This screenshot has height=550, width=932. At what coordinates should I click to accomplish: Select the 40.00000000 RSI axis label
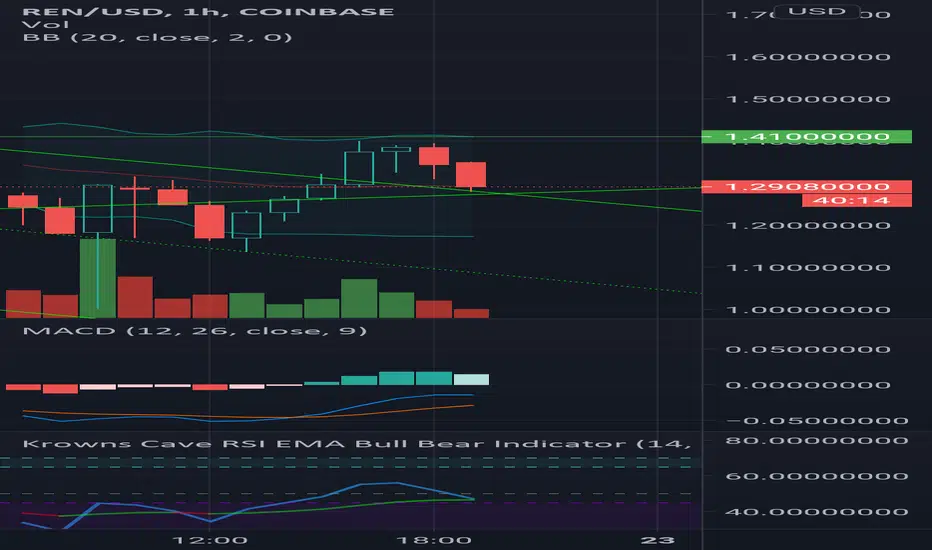click(817, 512)
